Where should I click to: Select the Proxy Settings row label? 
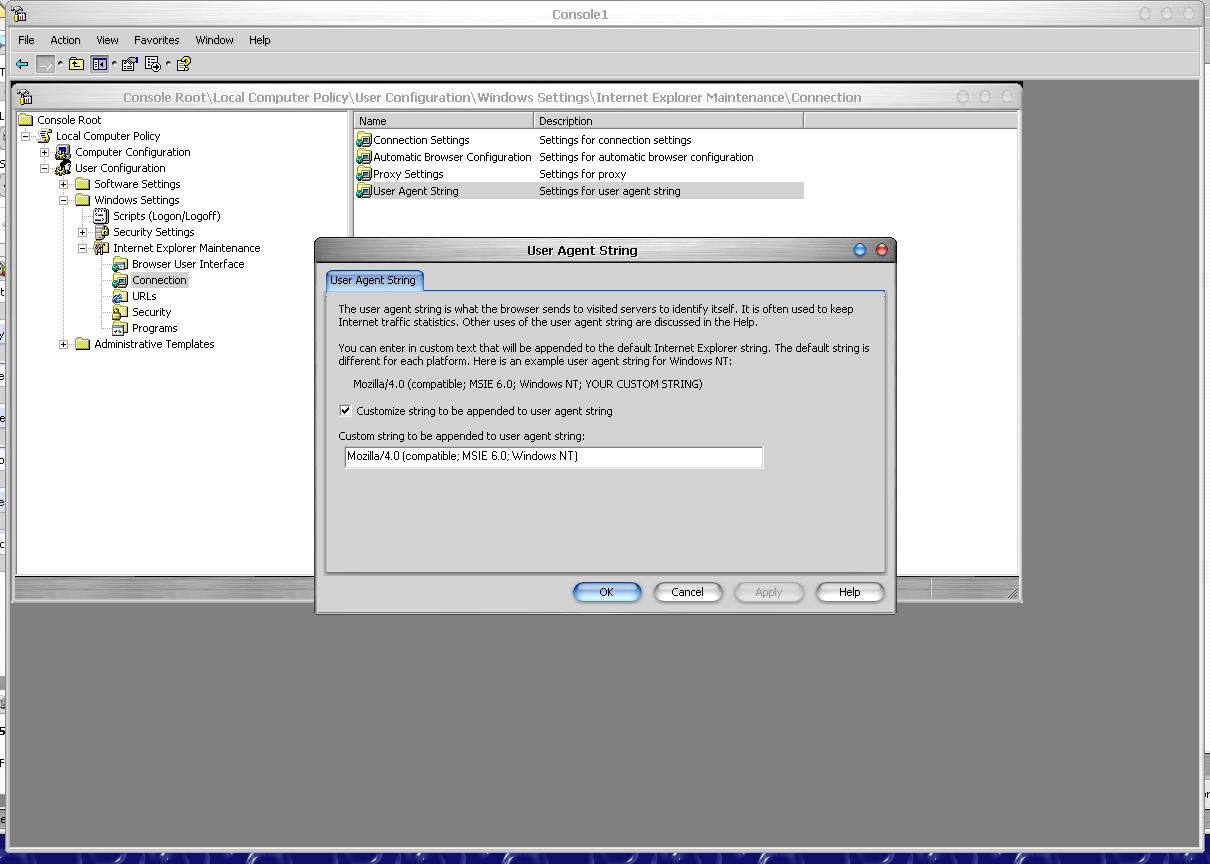pyautogui.click(x=408, y=174)
